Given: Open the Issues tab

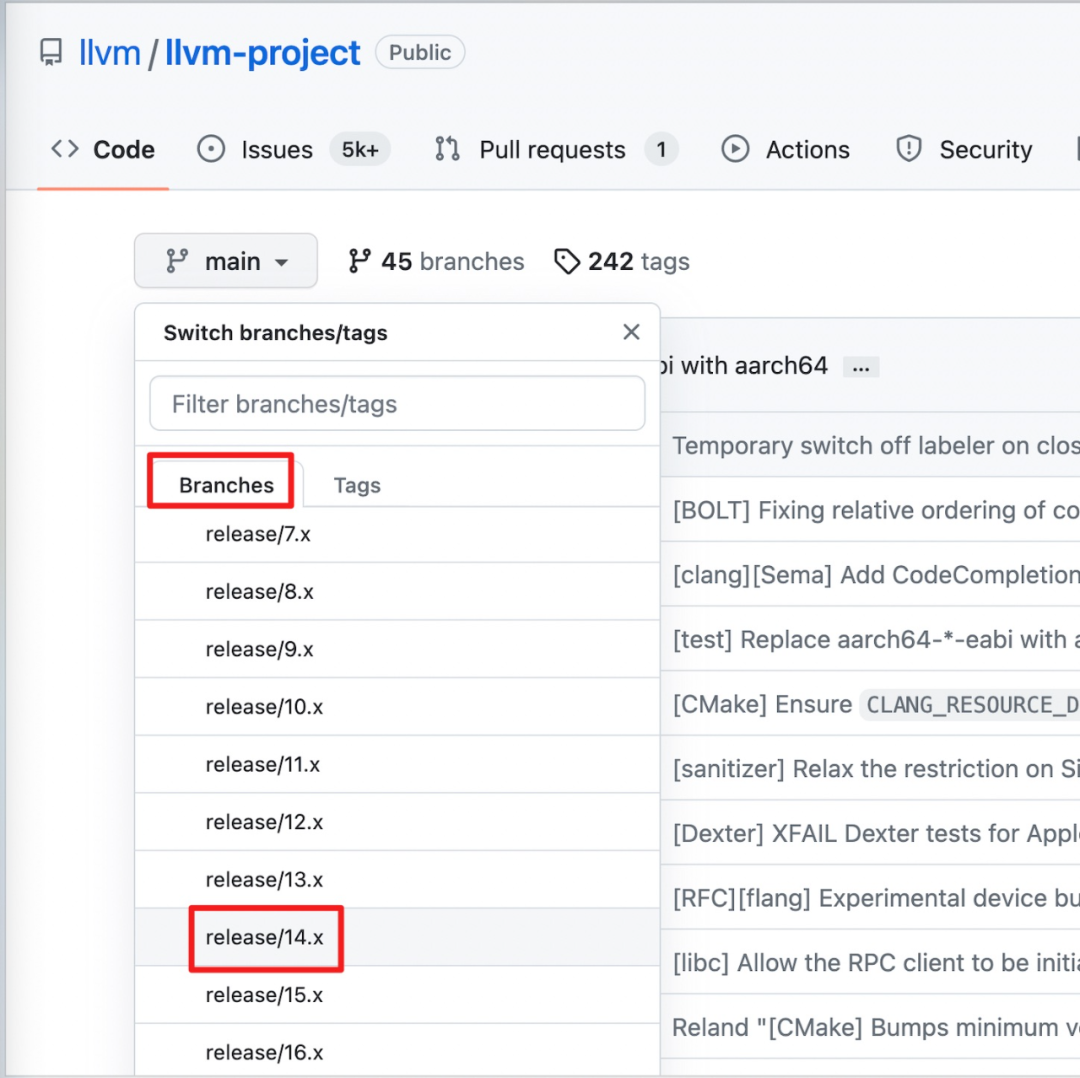Looking at the screenshot, I should (277, 150).
